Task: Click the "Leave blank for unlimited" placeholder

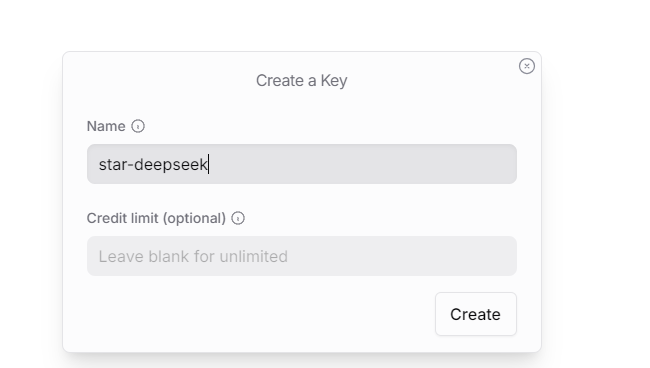Action: 193,257
